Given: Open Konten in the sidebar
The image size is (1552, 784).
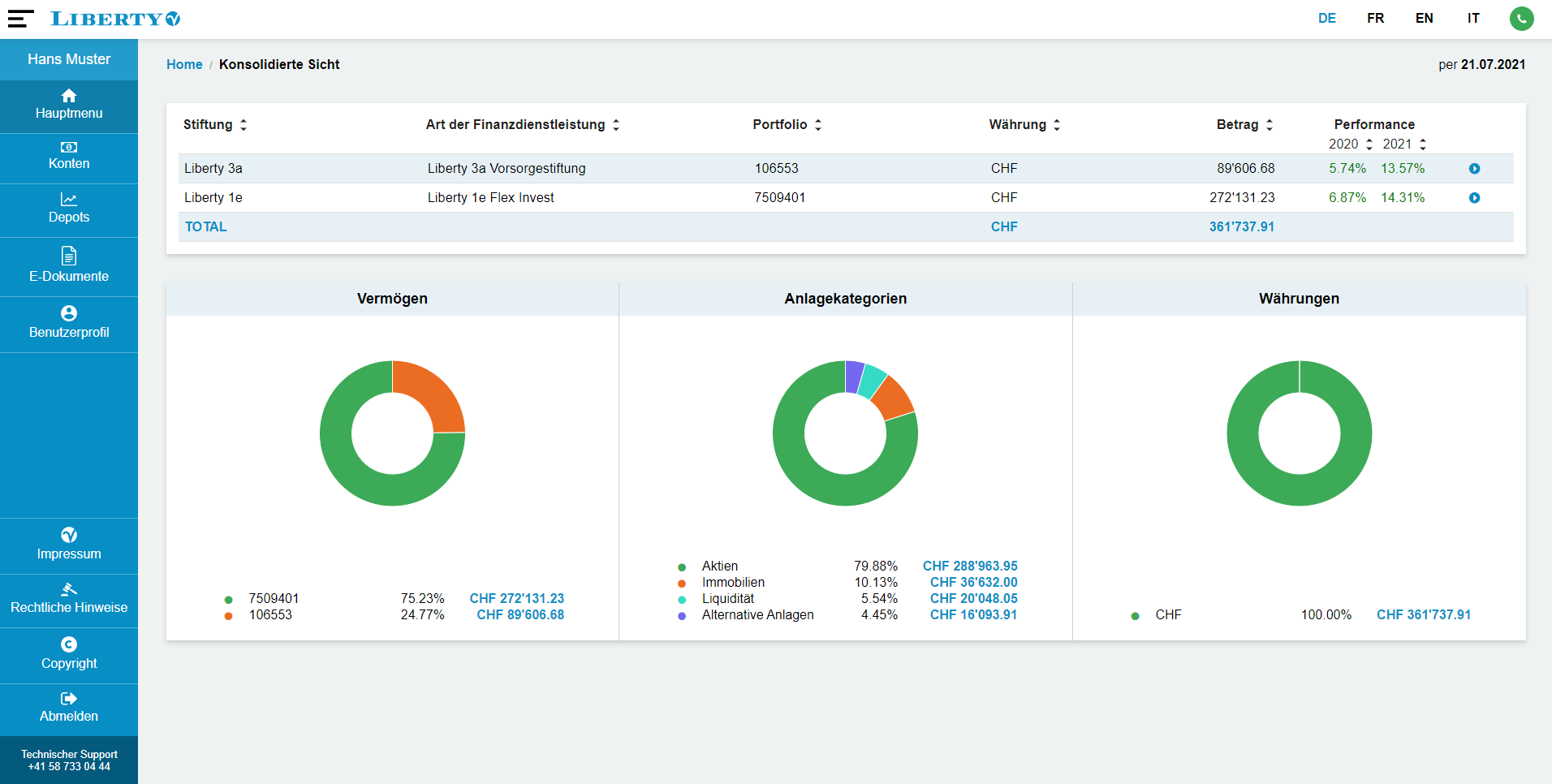Looking at the screenshot, I should click(x=69, y=159).
